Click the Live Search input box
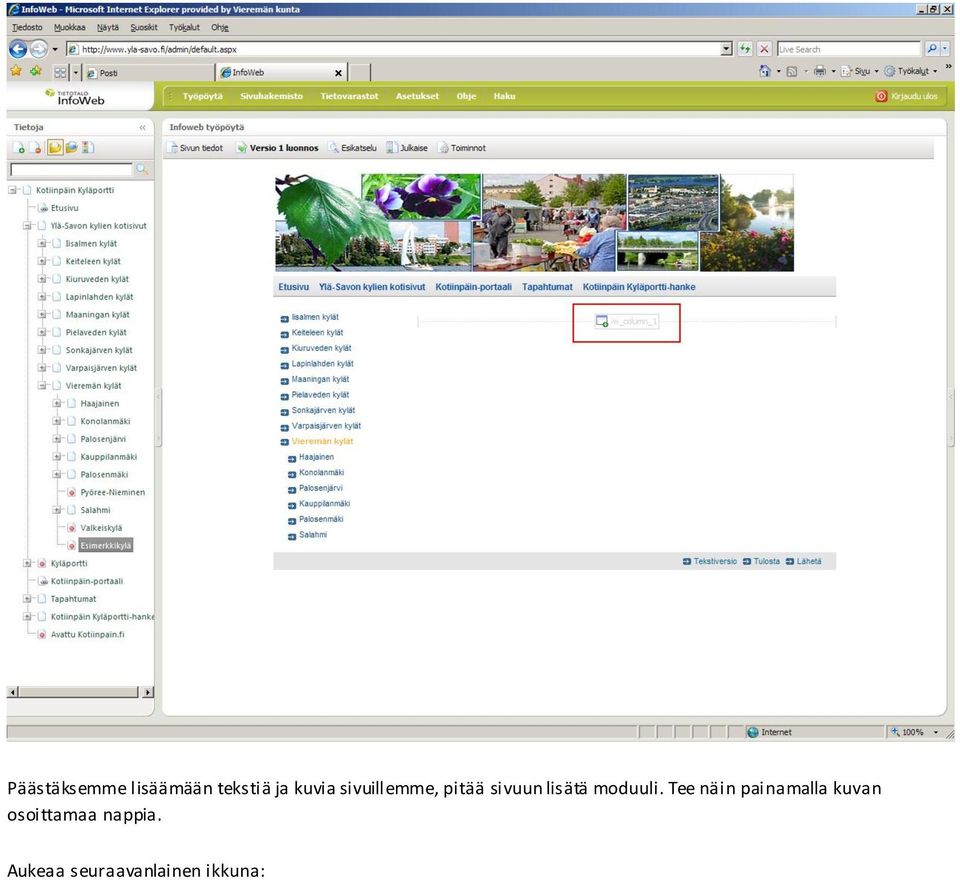 849,49
